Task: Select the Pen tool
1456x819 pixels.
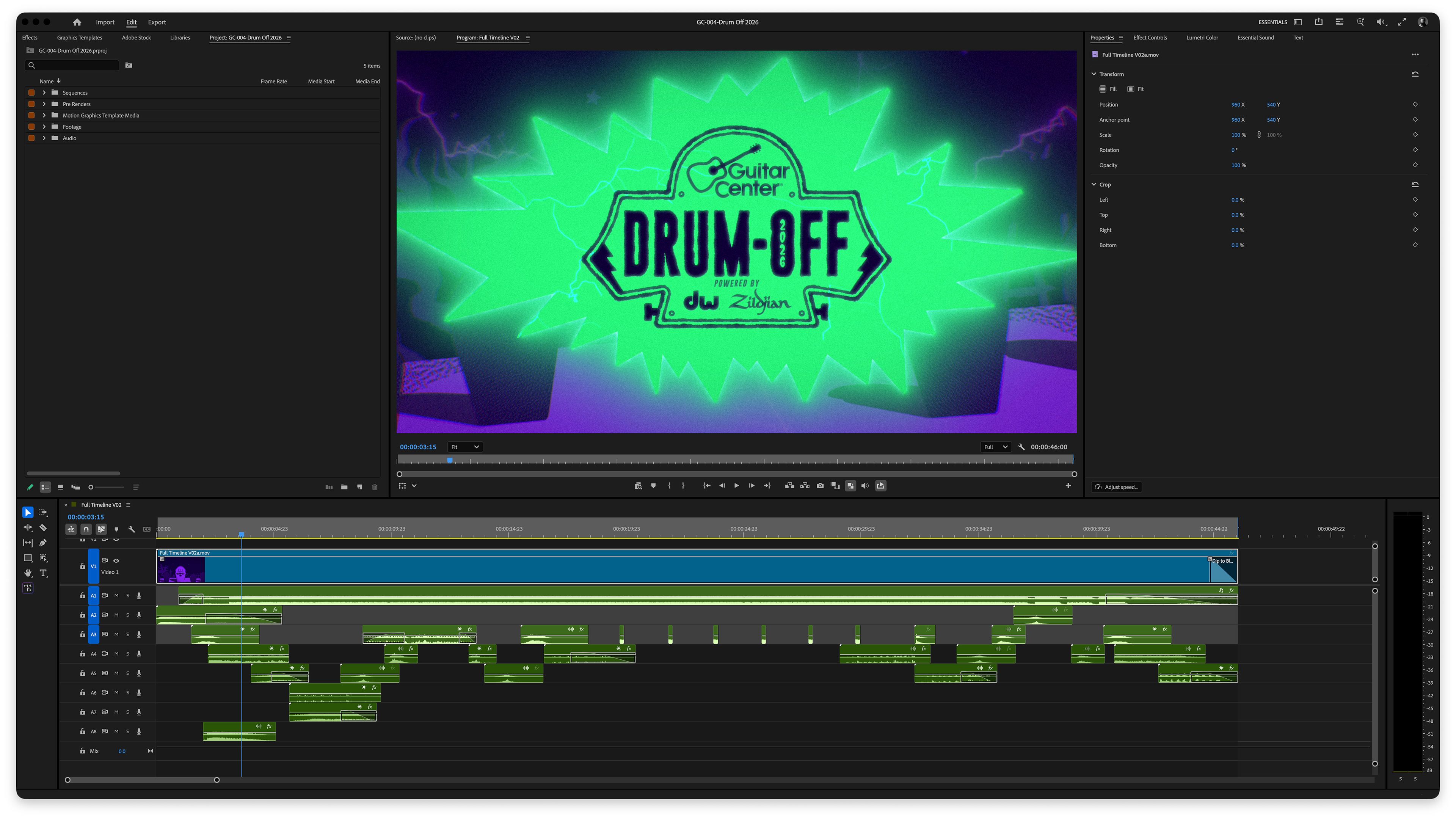Action: click(x=43, y=543)
